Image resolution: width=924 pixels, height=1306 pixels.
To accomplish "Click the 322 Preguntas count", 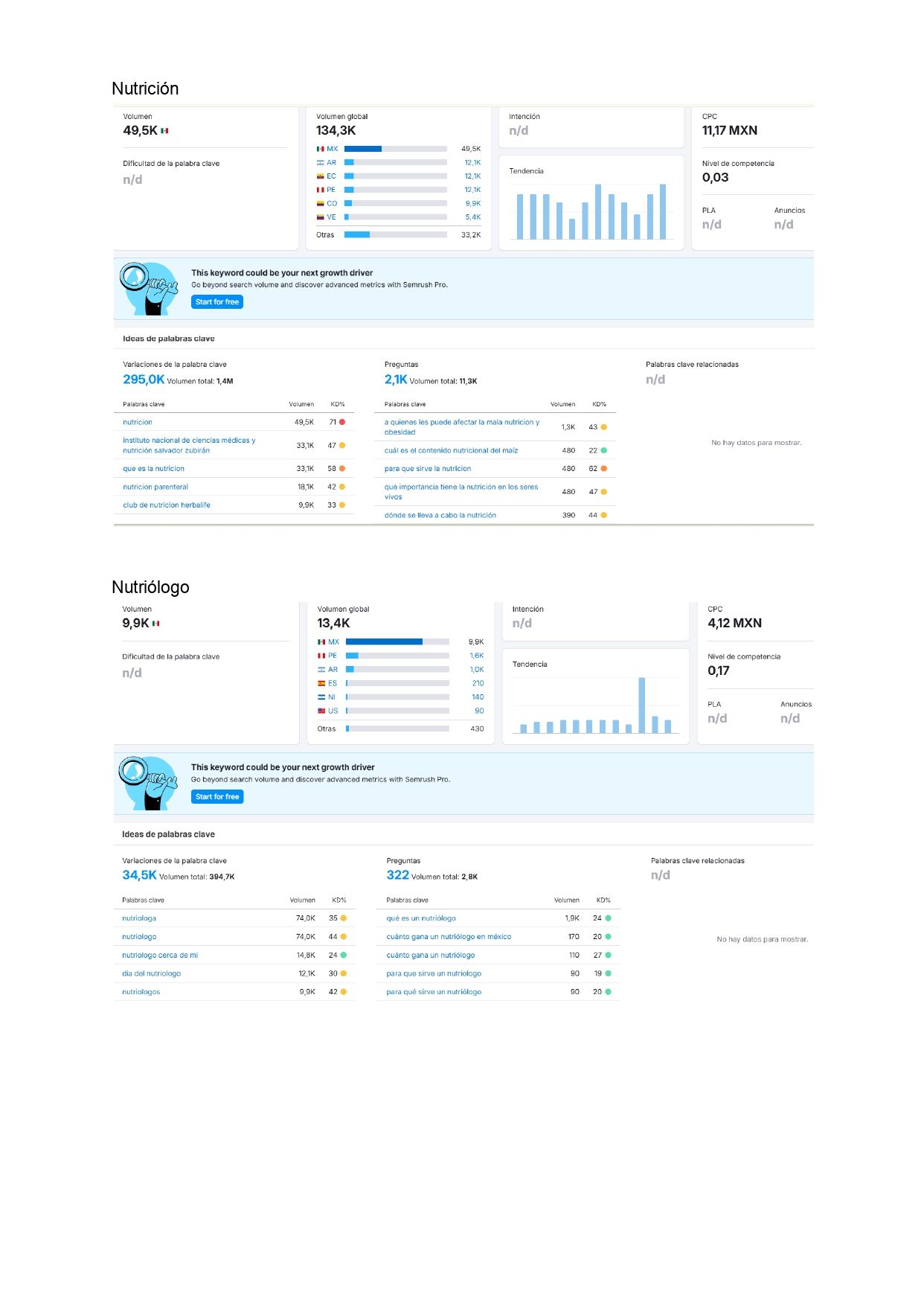I will [x=397, y=875].
